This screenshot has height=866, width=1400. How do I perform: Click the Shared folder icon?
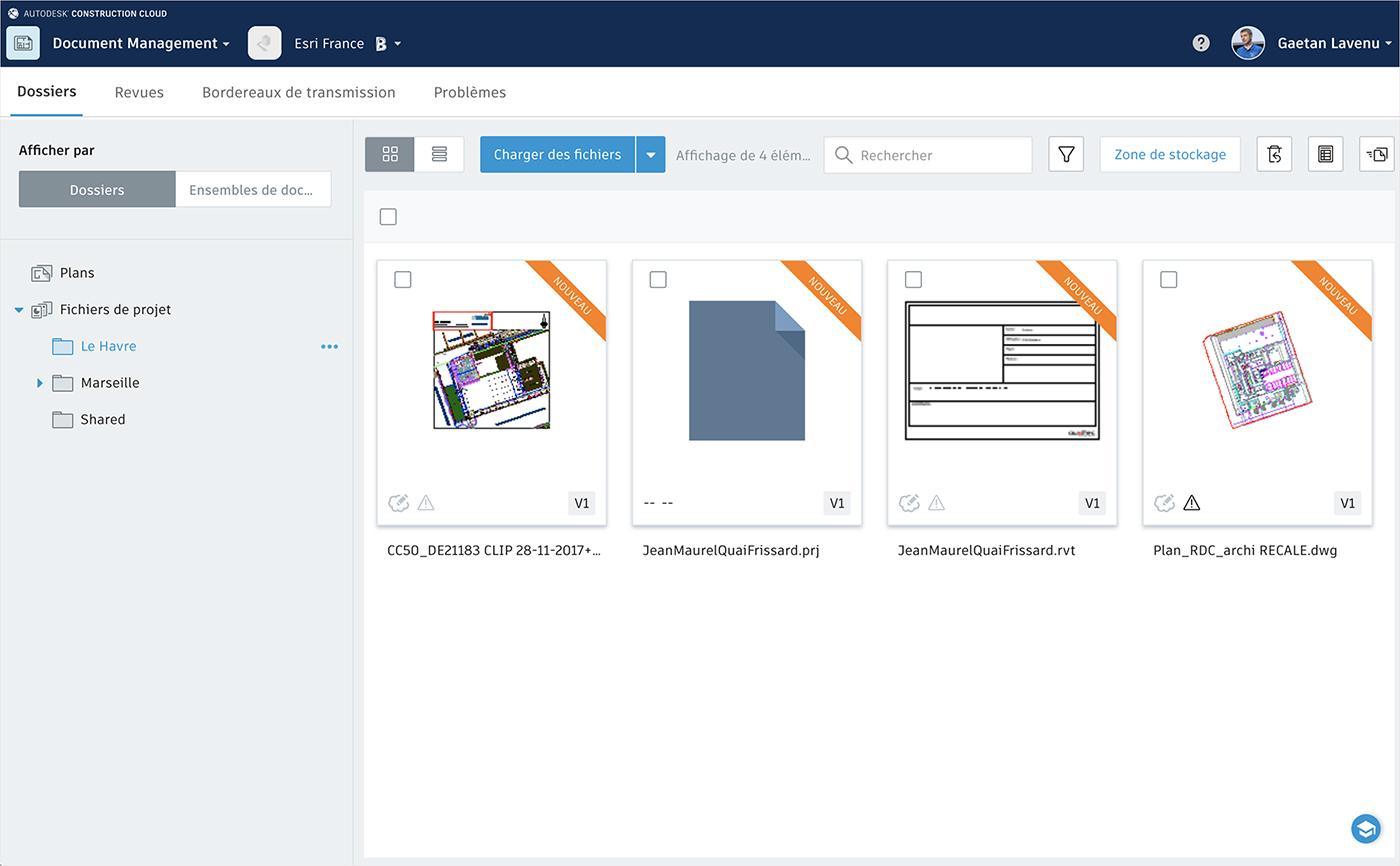tap(62, 420)
